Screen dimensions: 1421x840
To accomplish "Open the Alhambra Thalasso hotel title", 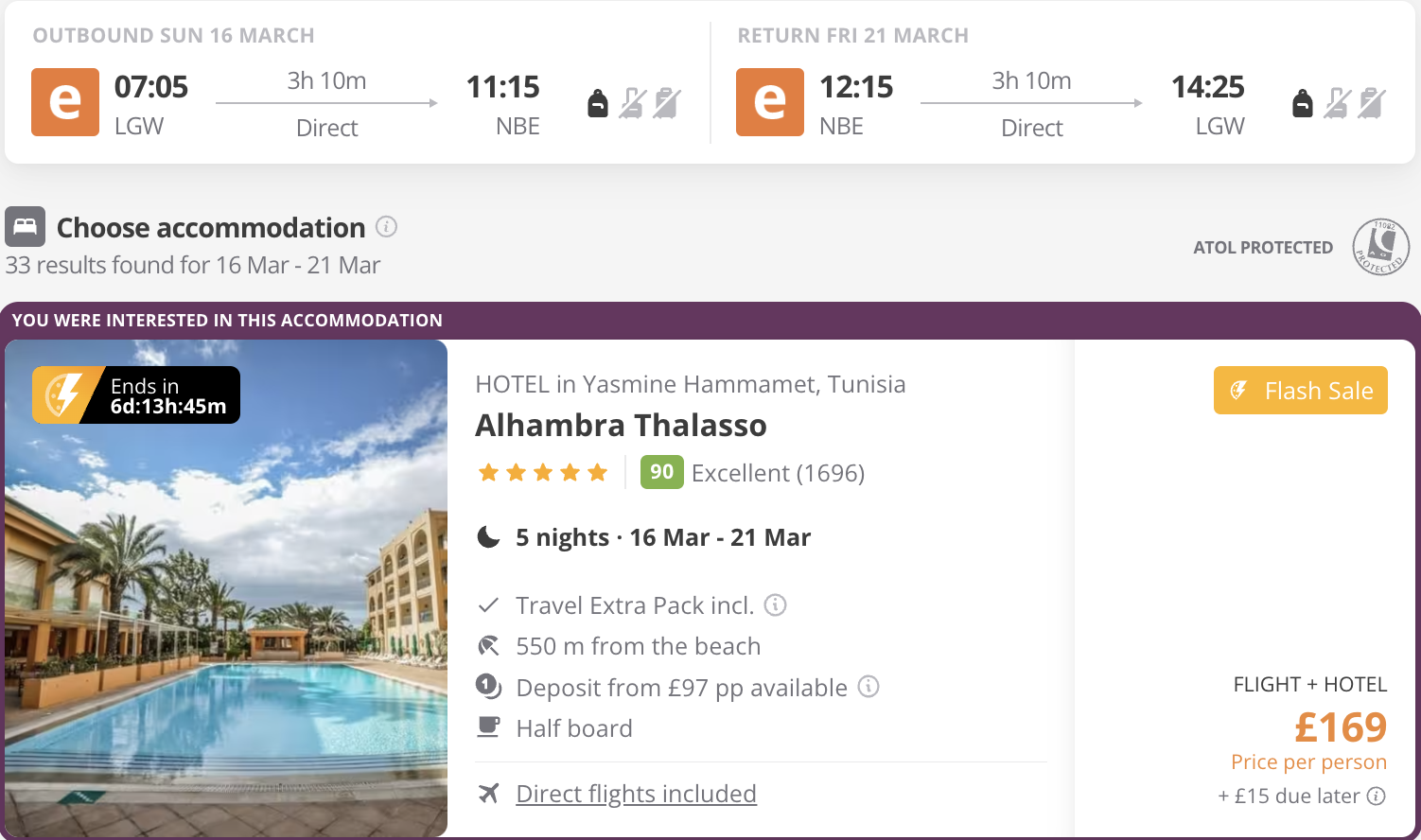I will click(x=621, y=426).
